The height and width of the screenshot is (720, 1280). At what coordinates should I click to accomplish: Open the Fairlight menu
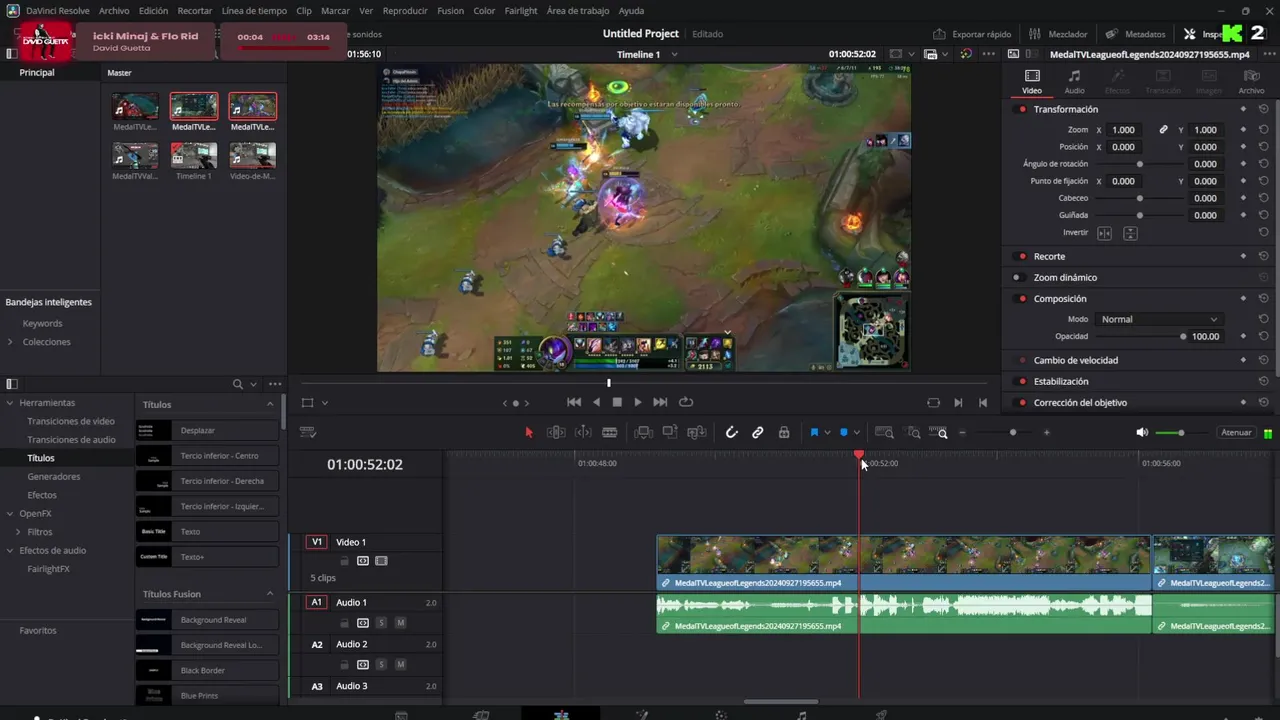coord(521,11)
